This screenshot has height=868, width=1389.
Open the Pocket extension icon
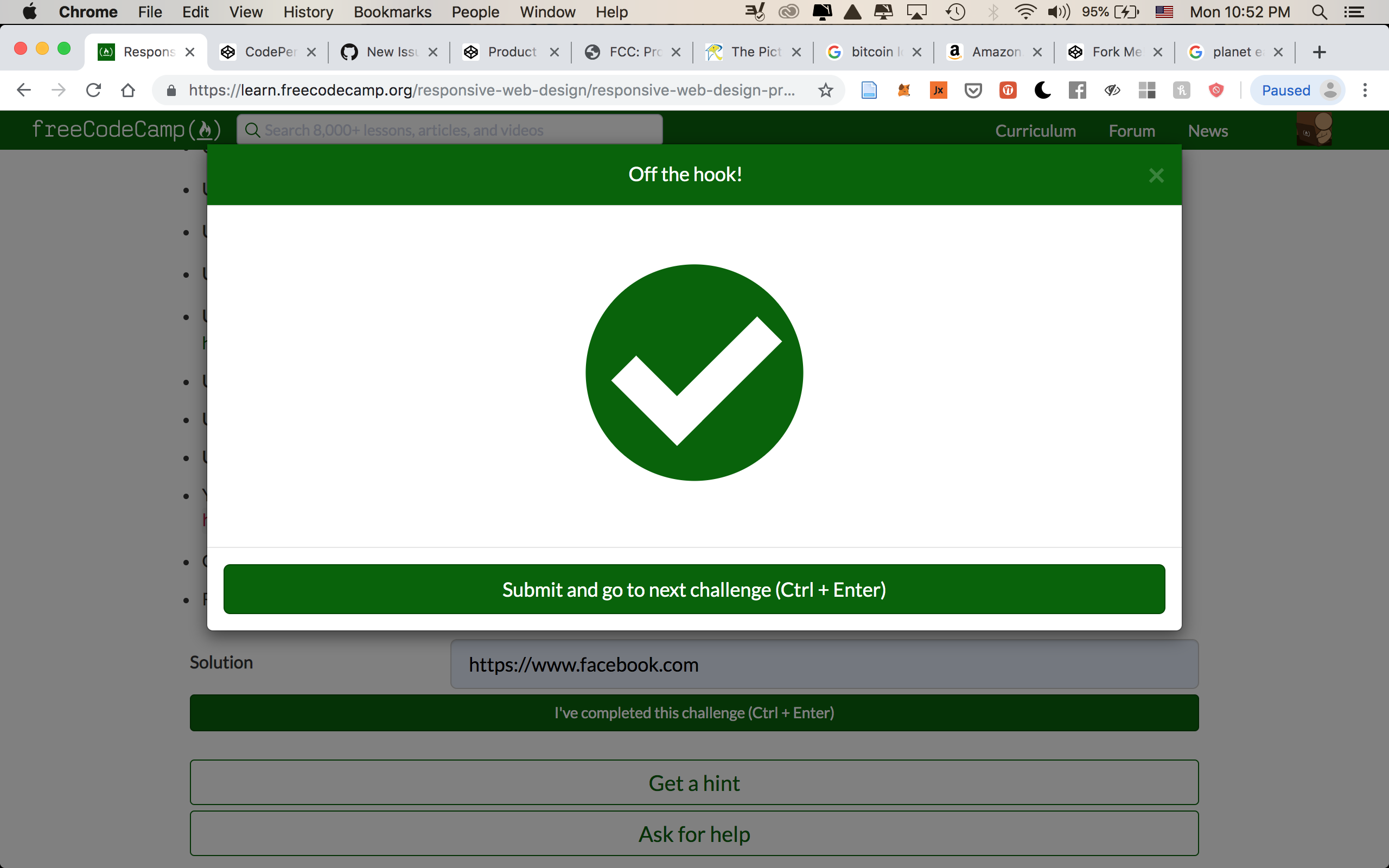973,90
